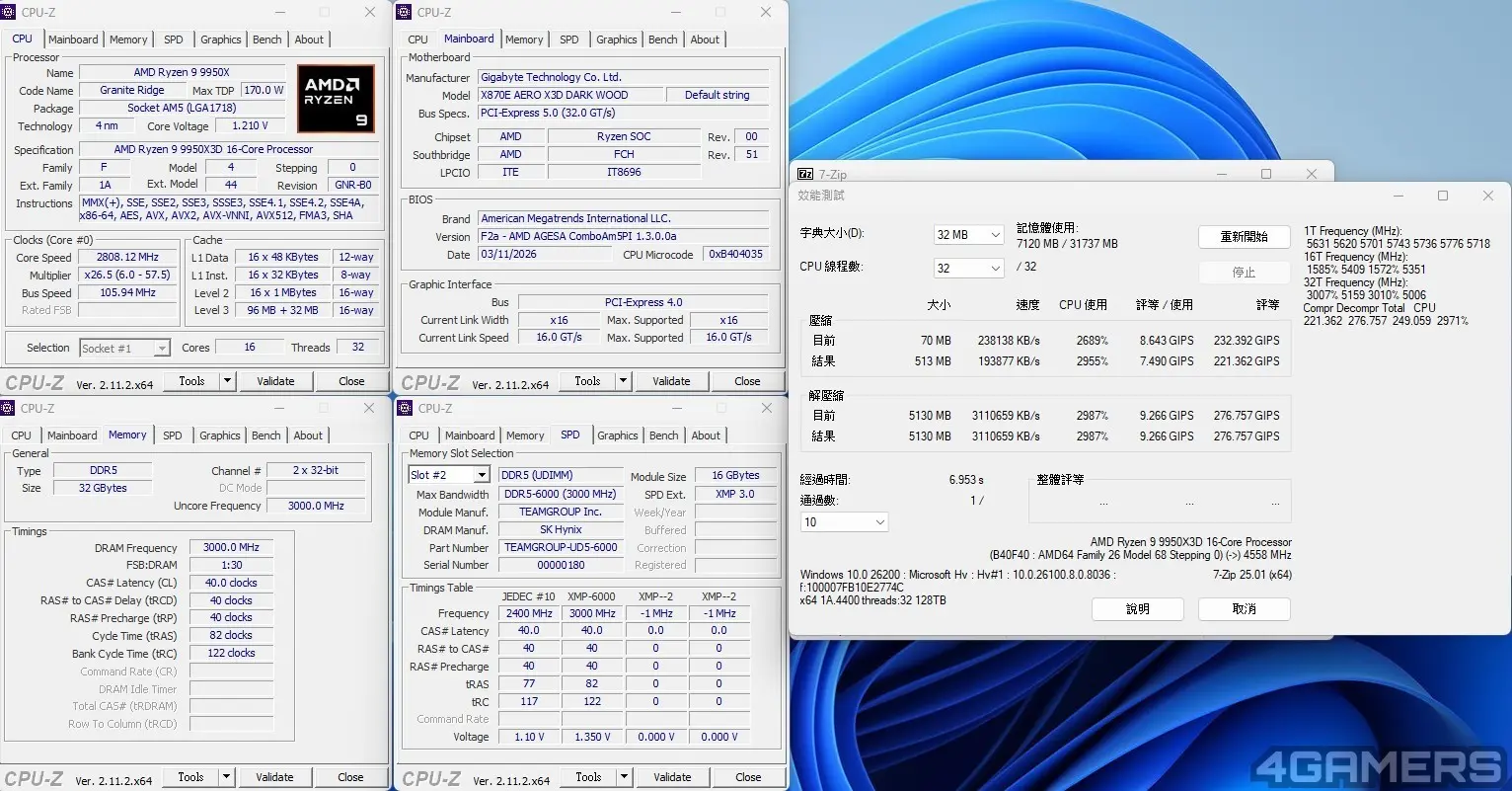This screenshot has height=791, width=1512.
Task: Open SPD tab in the Memory window
Action: (x=173, y=435)
